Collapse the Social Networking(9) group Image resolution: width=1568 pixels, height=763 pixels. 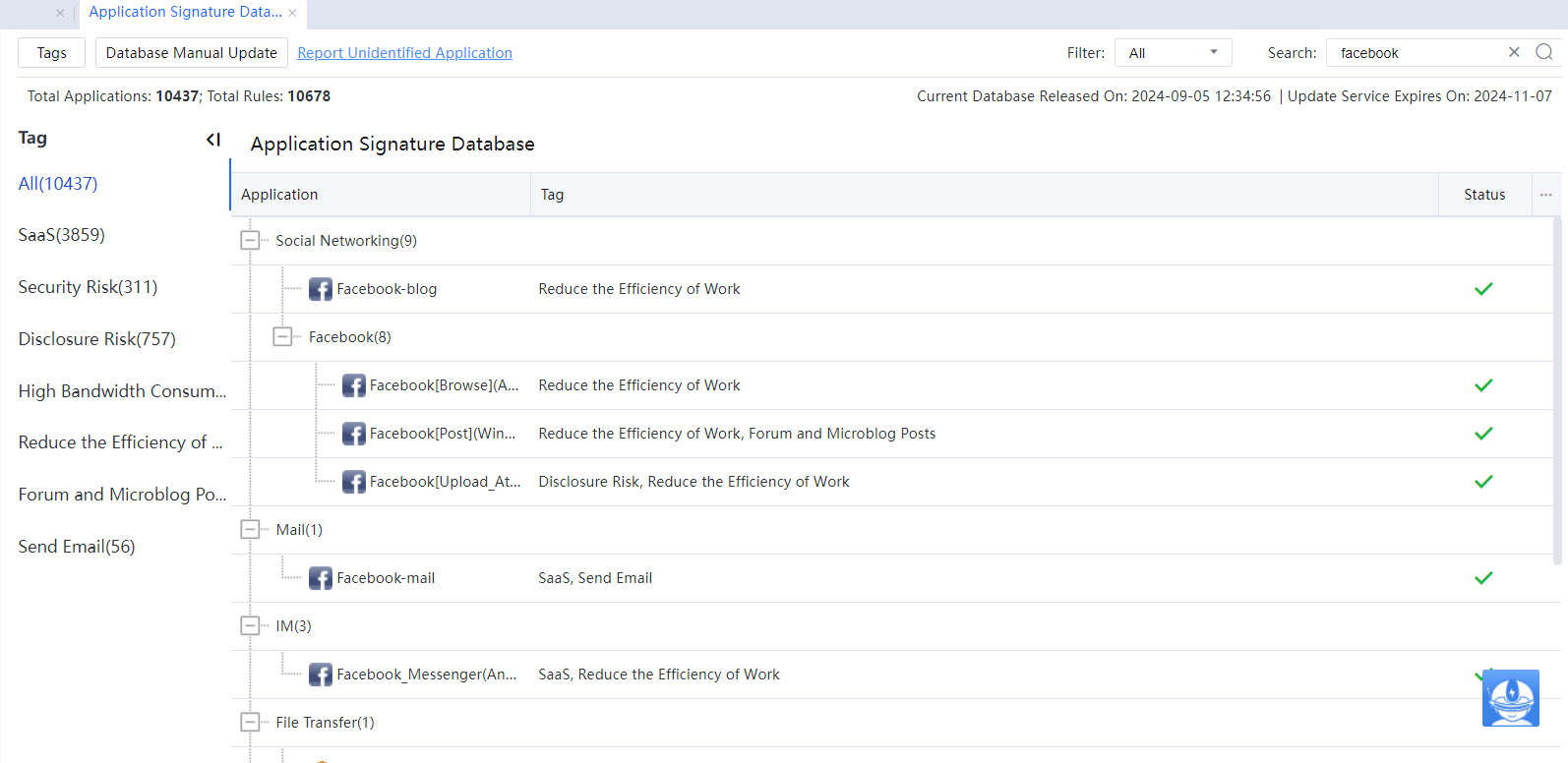pos(250,241)
